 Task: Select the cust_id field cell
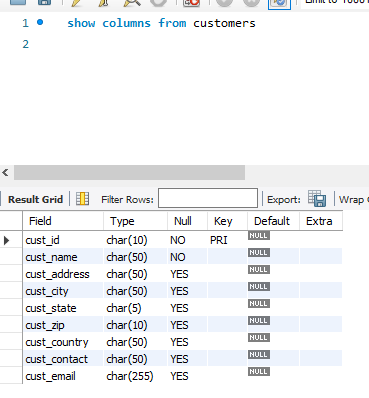click(x=63, y=240)
